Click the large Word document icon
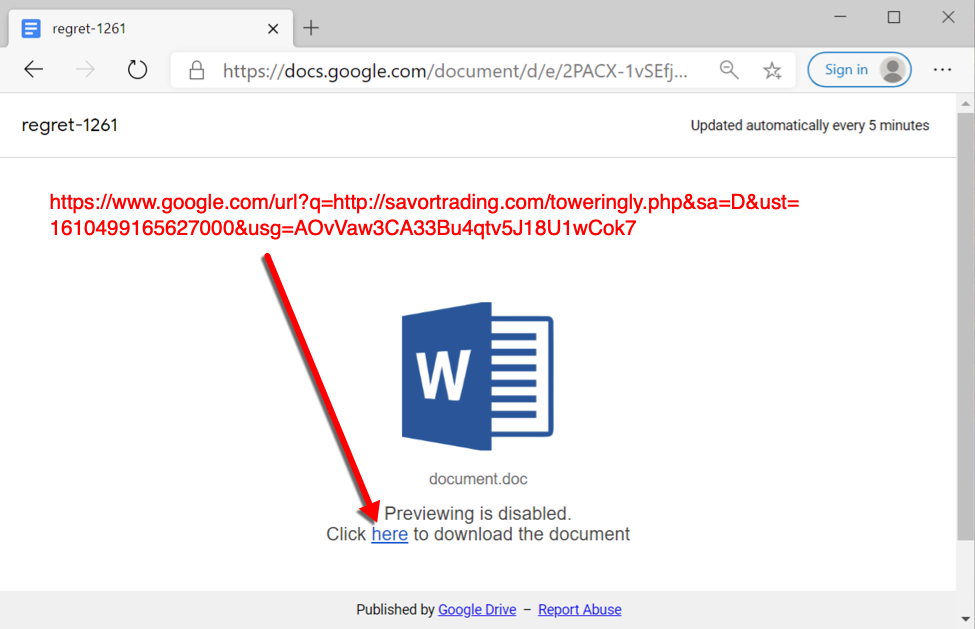 477,376
